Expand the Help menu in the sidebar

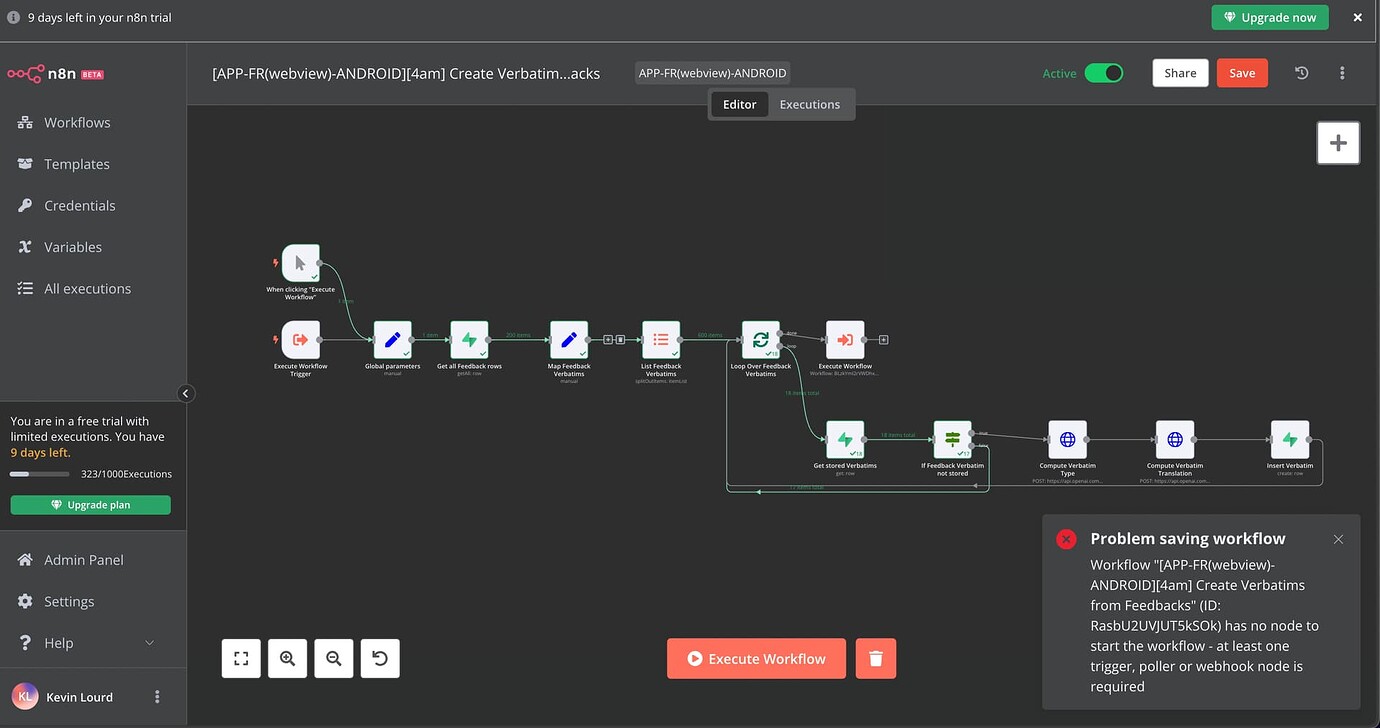[x=148, y=643]
